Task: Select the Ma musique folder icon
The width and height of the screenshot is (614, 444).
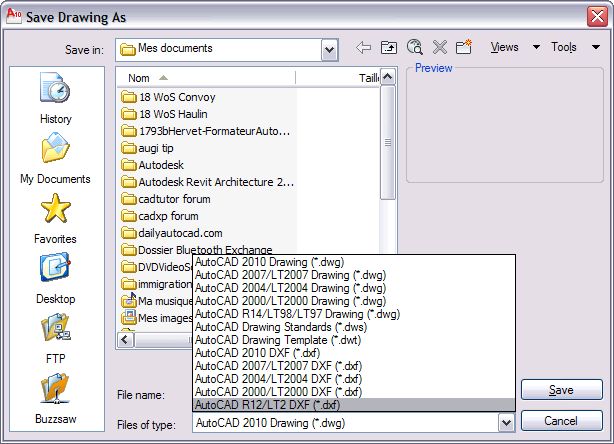Action: pyautogui.click(x=128, y=300)
